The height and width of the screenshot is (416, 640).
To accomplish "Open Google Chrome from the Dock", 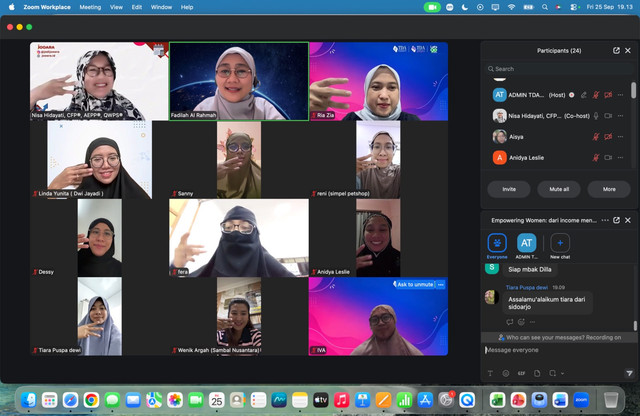I will (91, 400).
